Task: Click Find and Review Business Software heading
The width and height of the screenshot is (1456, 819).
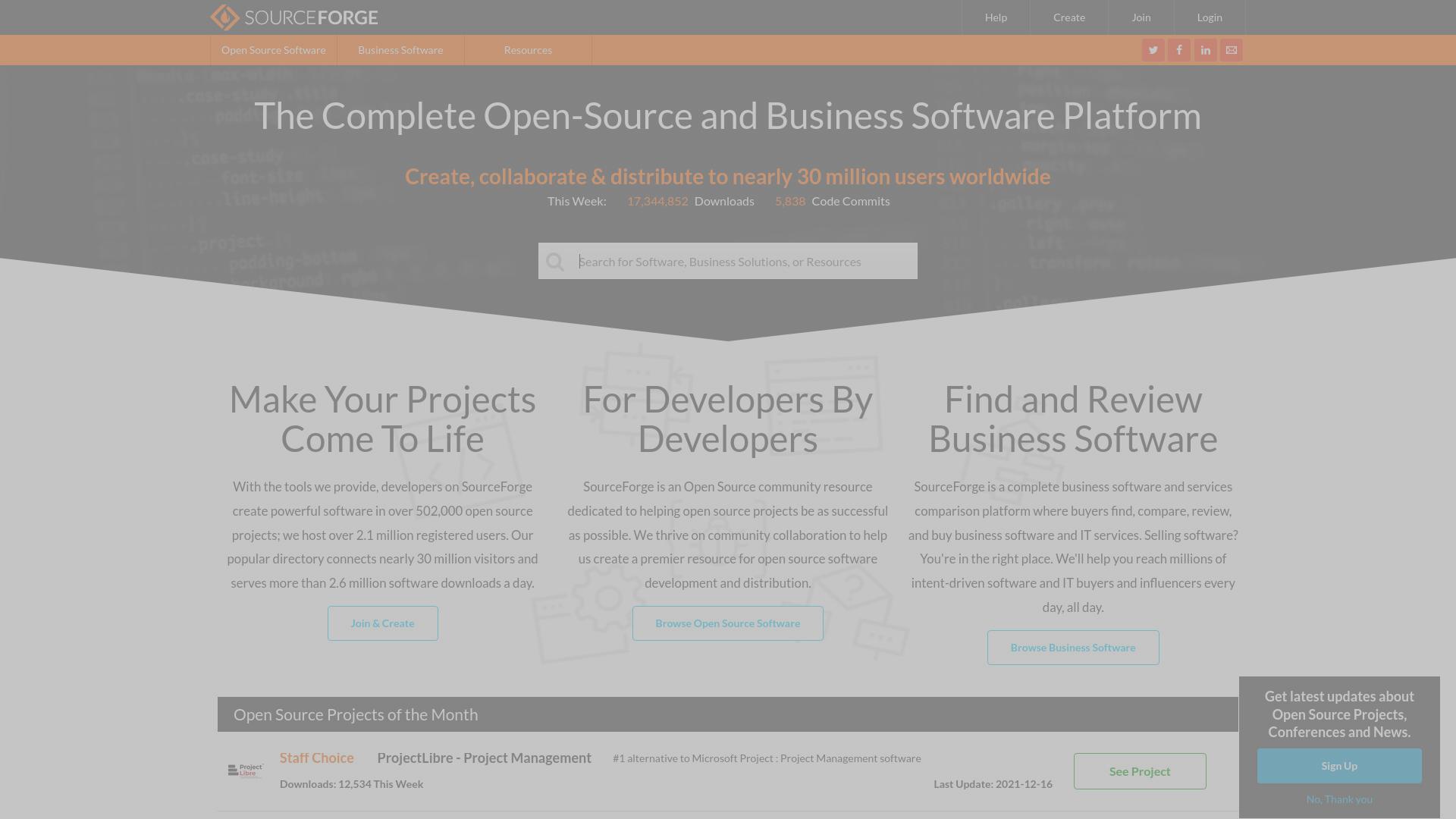Action: point(1073,419)
